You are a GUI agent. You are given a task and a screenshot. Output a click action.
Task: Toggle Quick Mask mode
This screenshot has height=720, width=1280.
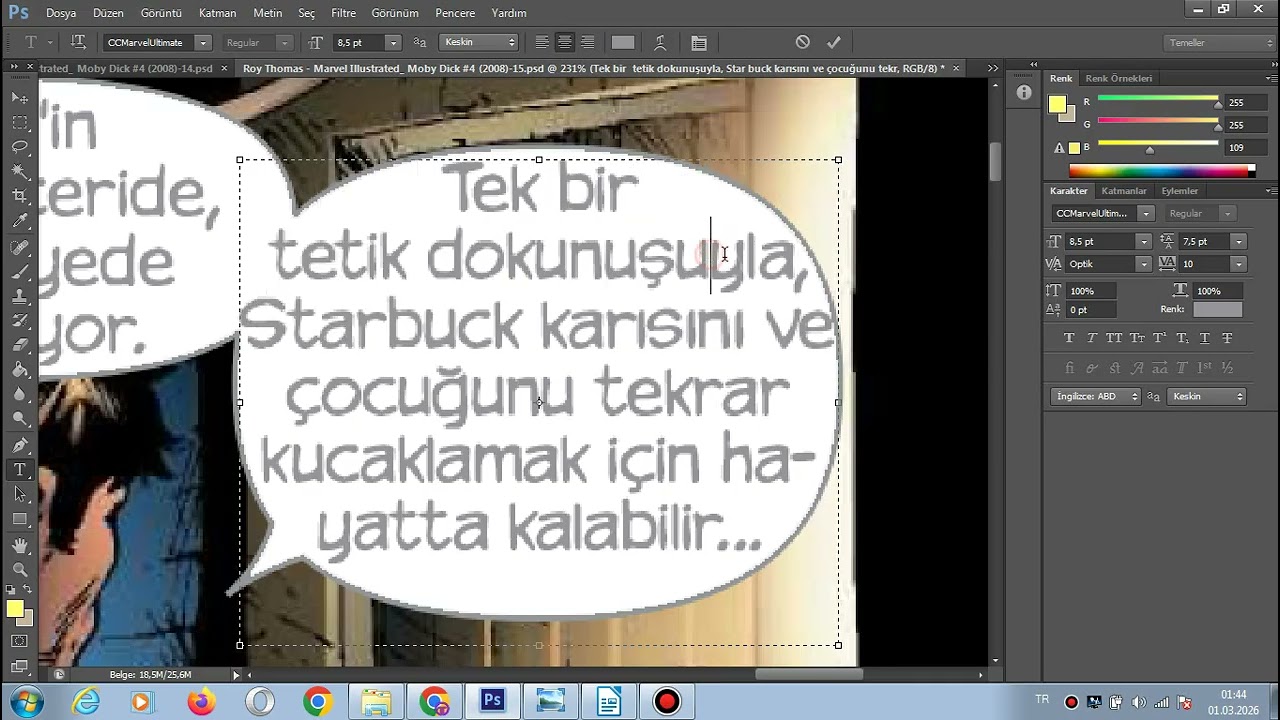point(19,641)
